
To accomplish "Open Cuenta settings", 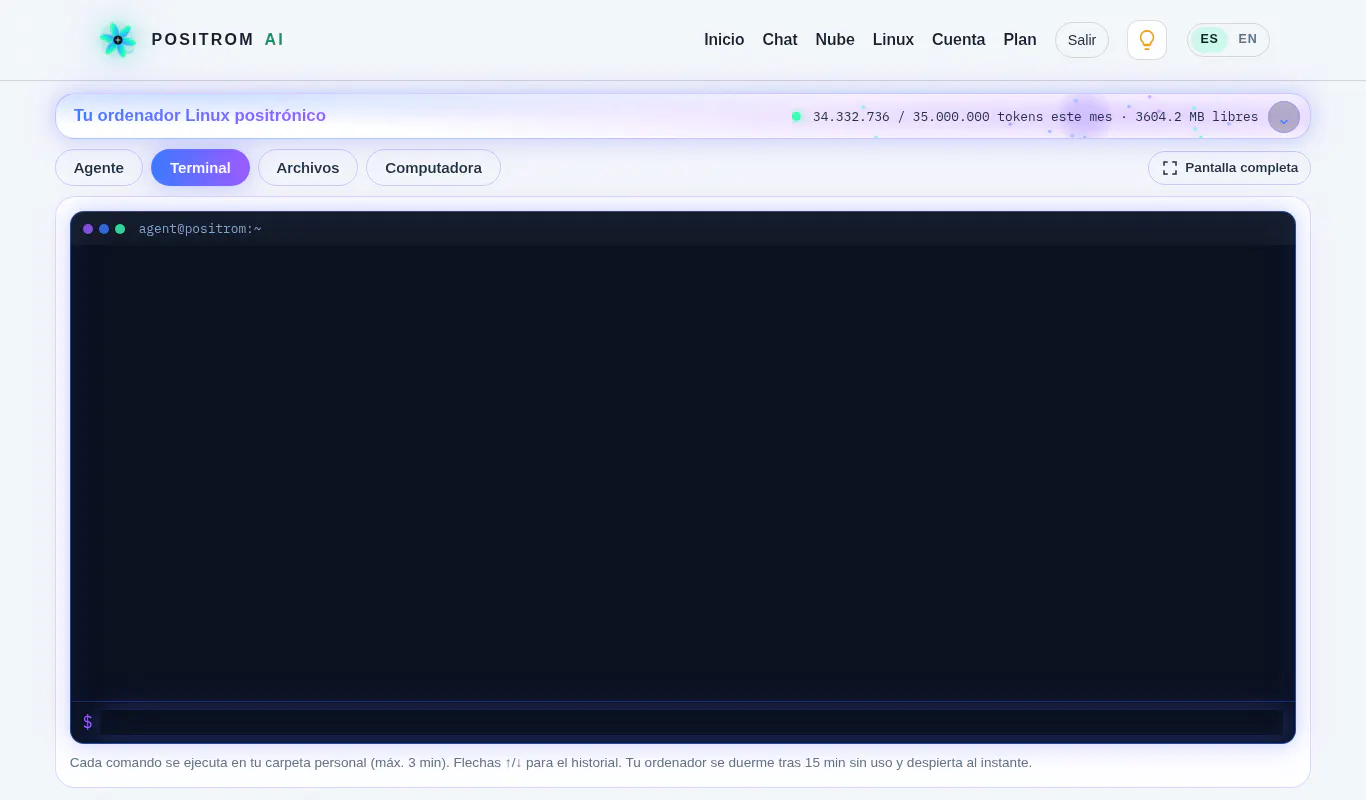I will point(958,40).
